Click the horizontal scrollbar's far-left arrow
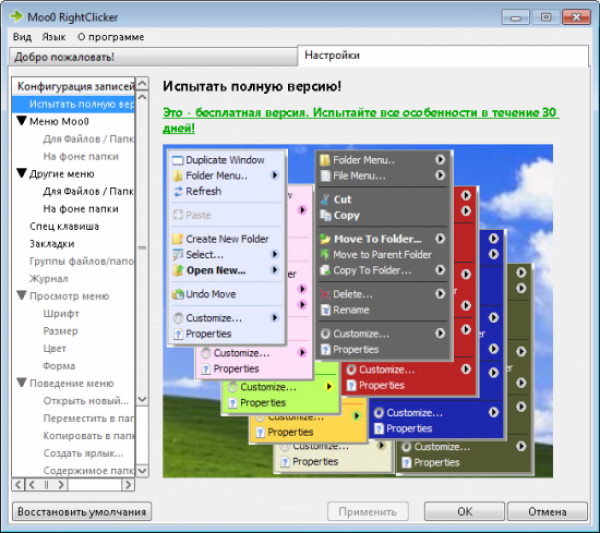Screen dimensions: 600x533 click(x=18, y=485)
